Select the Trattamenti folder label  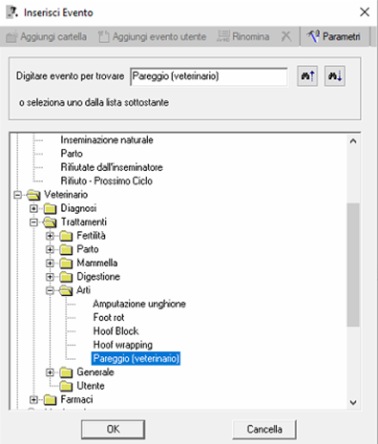[x=84, y=222]
